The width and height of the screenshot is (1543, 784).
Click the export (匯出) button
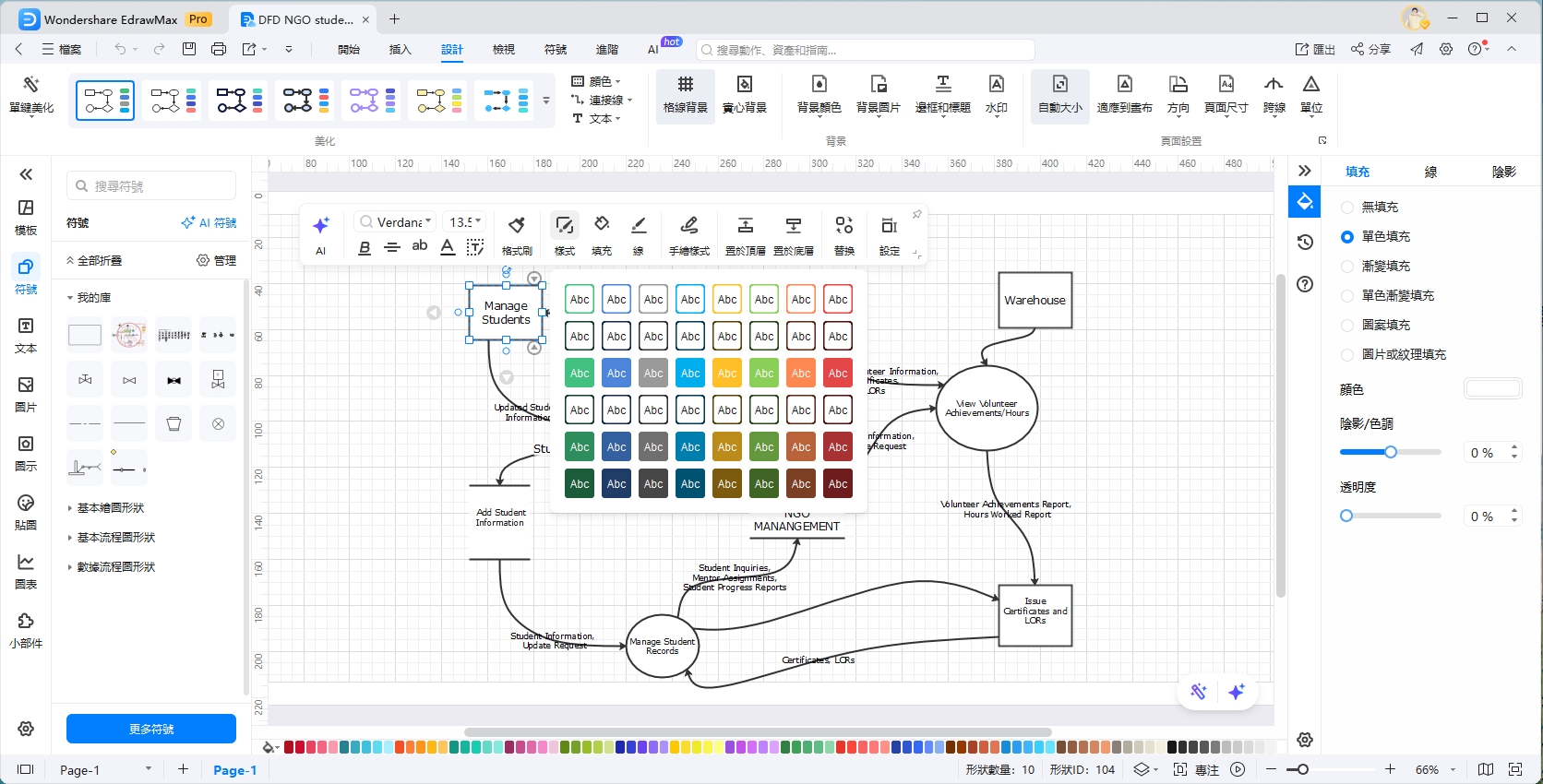(x=1315, y=50)
